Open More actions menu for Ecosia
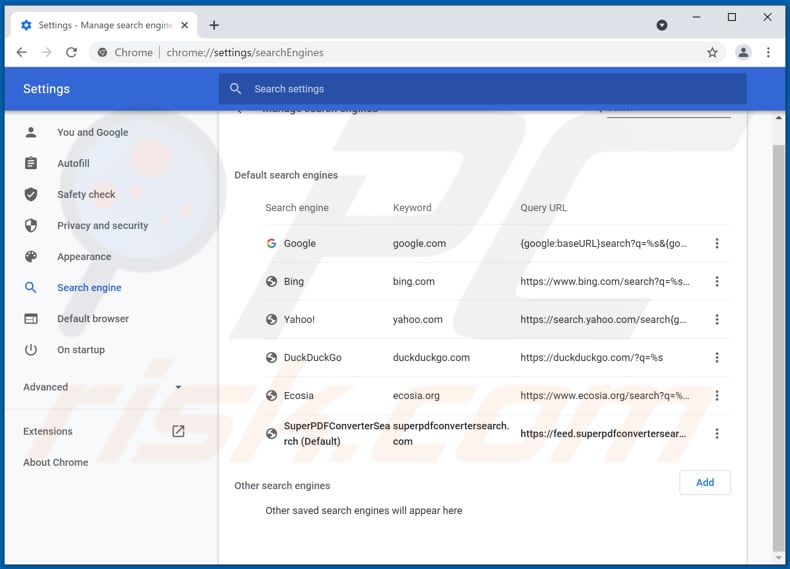Screen dimensions: 790x569 (x=717, y=396)
